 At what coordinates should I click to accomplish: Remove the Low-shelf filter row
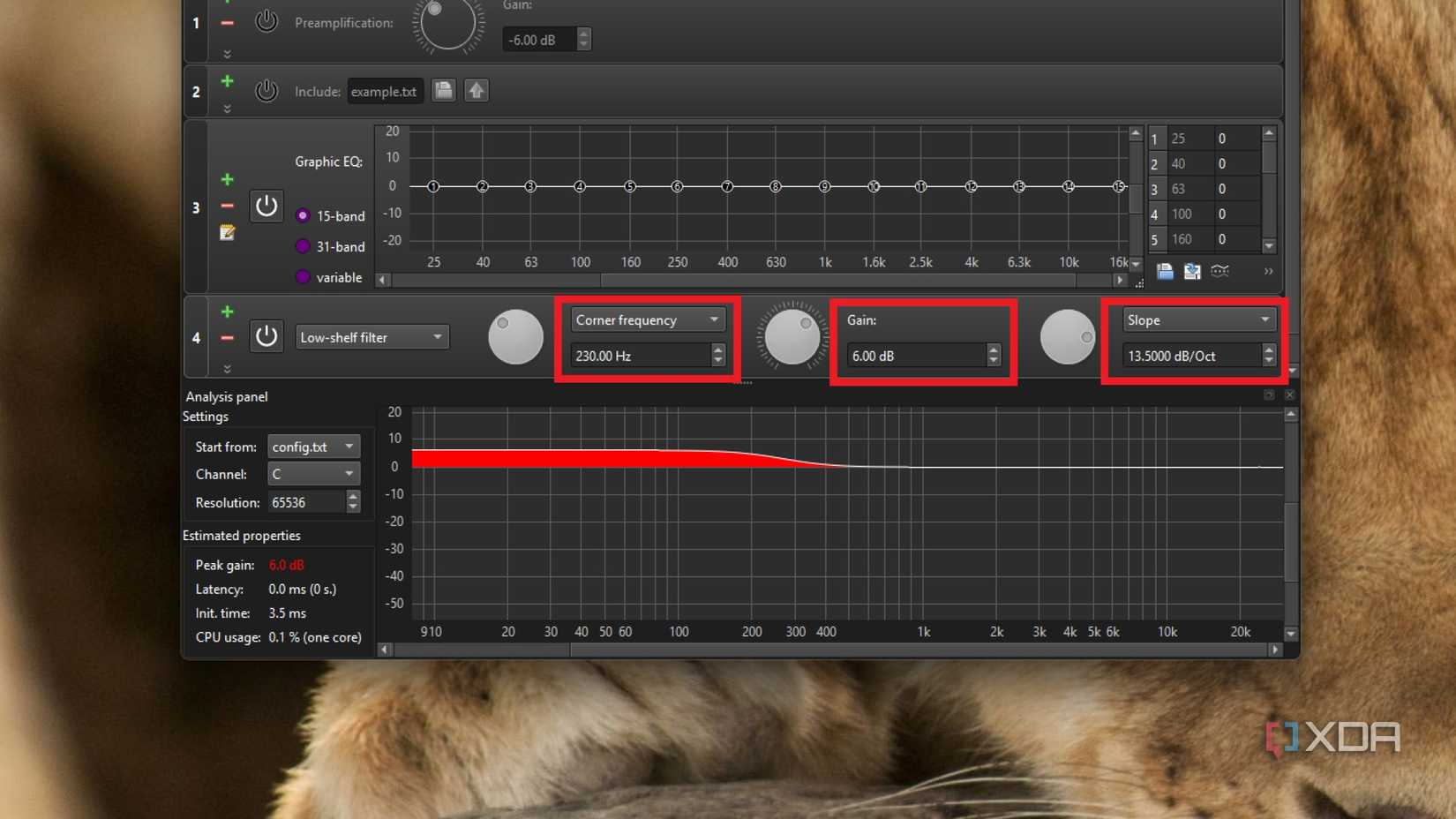coord(227,336)
